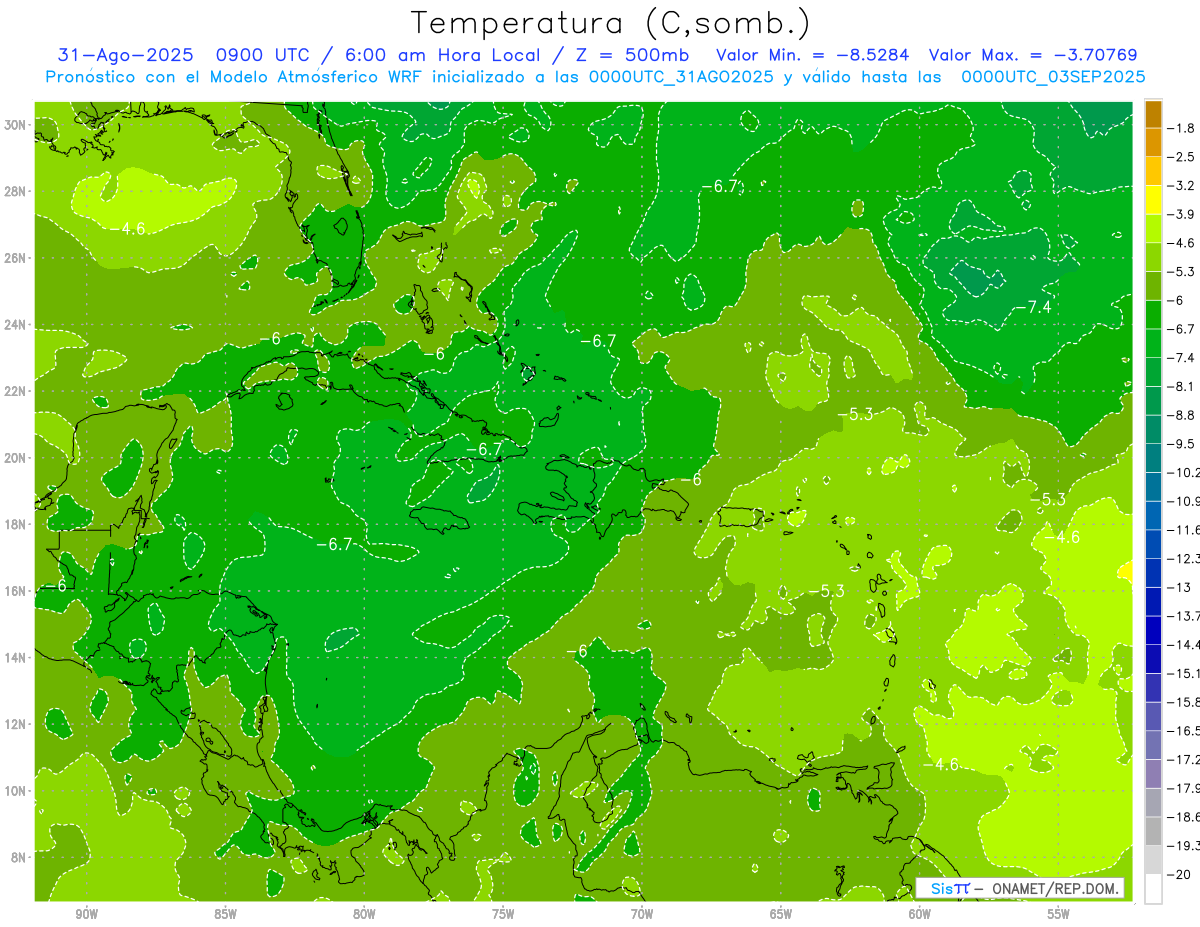Click the '-8.1' legend label
The height and width of the screenshot is (927, 1200).
click(1182, 386)
